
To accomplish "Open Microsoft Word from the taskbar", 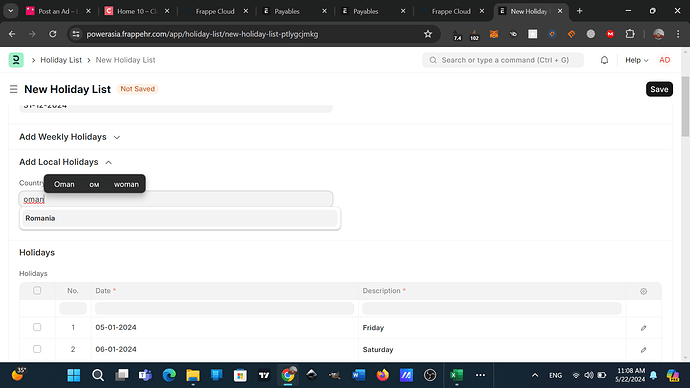I will [359, 375].
